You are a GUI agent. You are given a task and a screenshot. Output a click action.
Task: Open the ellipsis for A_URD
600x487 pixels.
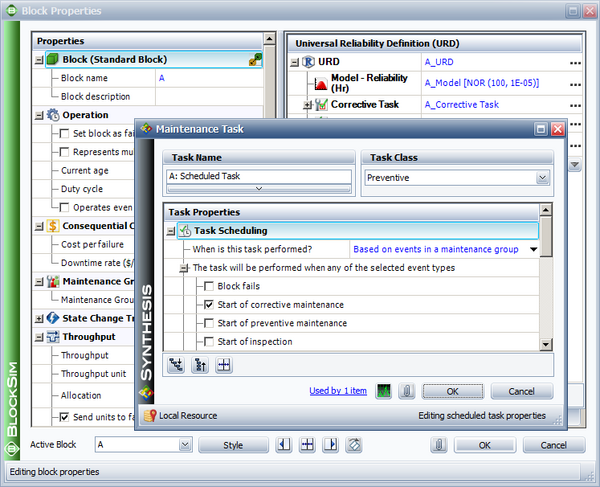coord(575,63)
